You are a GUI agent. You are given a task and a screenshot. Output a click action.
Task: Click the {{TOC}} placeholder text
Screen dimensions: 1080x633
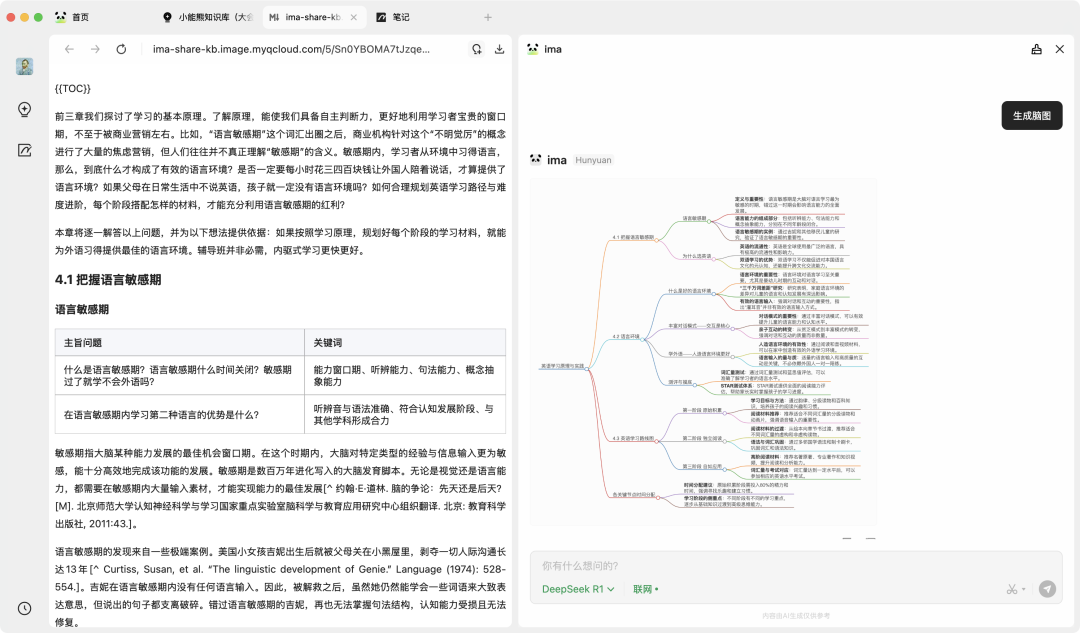73,88
